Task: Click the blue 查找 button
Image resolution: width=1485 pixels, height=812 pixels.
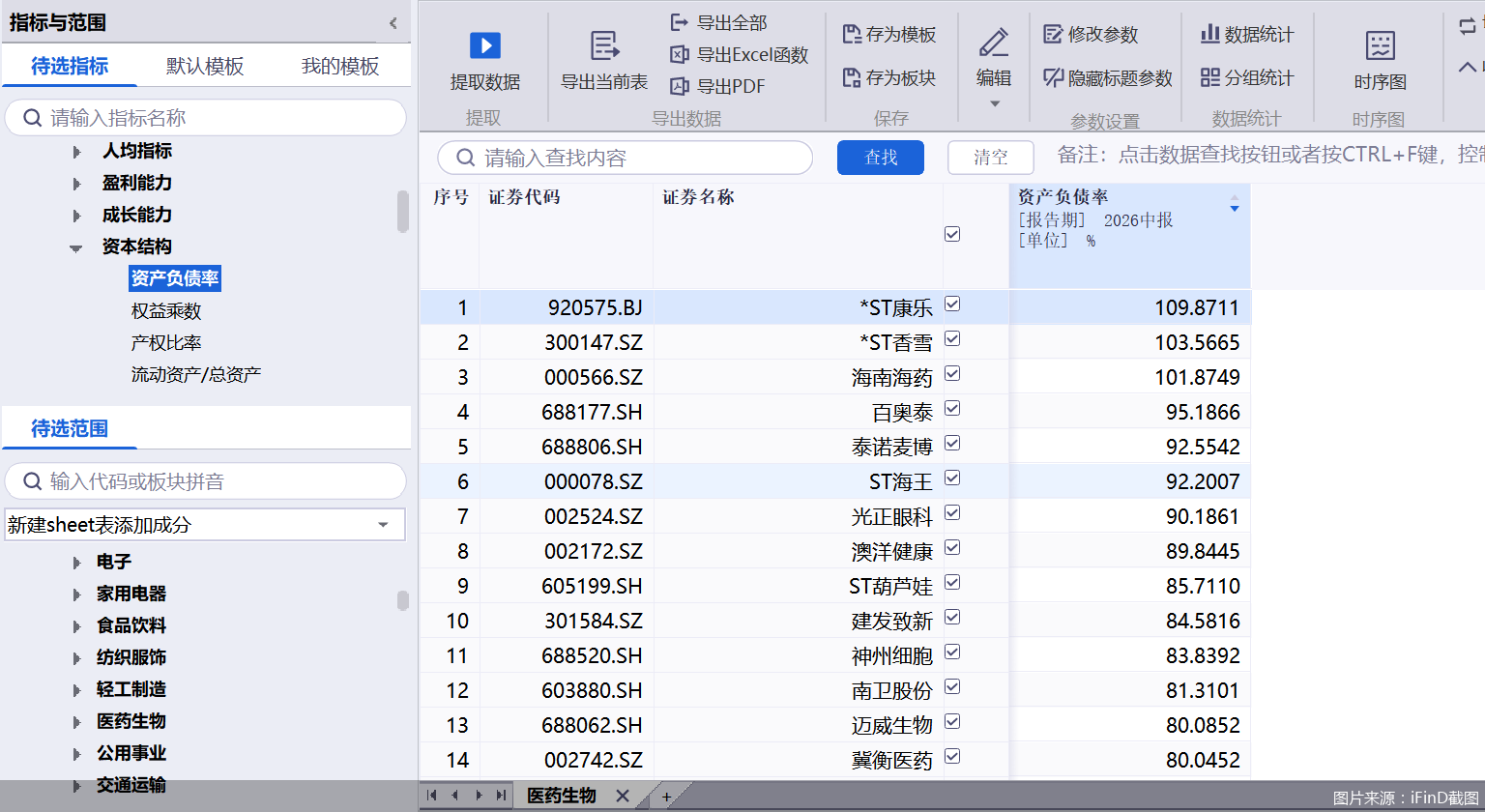Action: coord(881,158)
